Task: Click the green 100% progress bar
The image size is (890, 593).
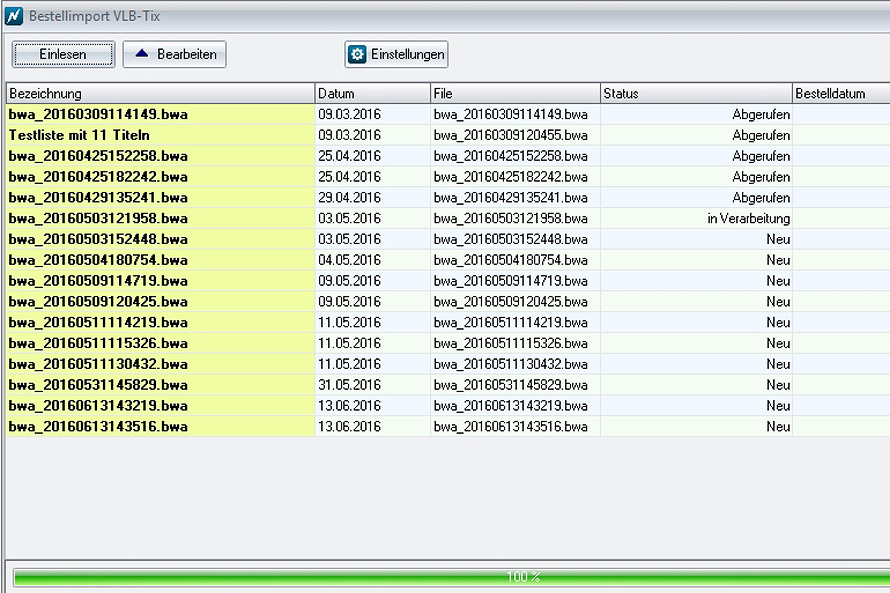Action: click(x=450, y=577)
